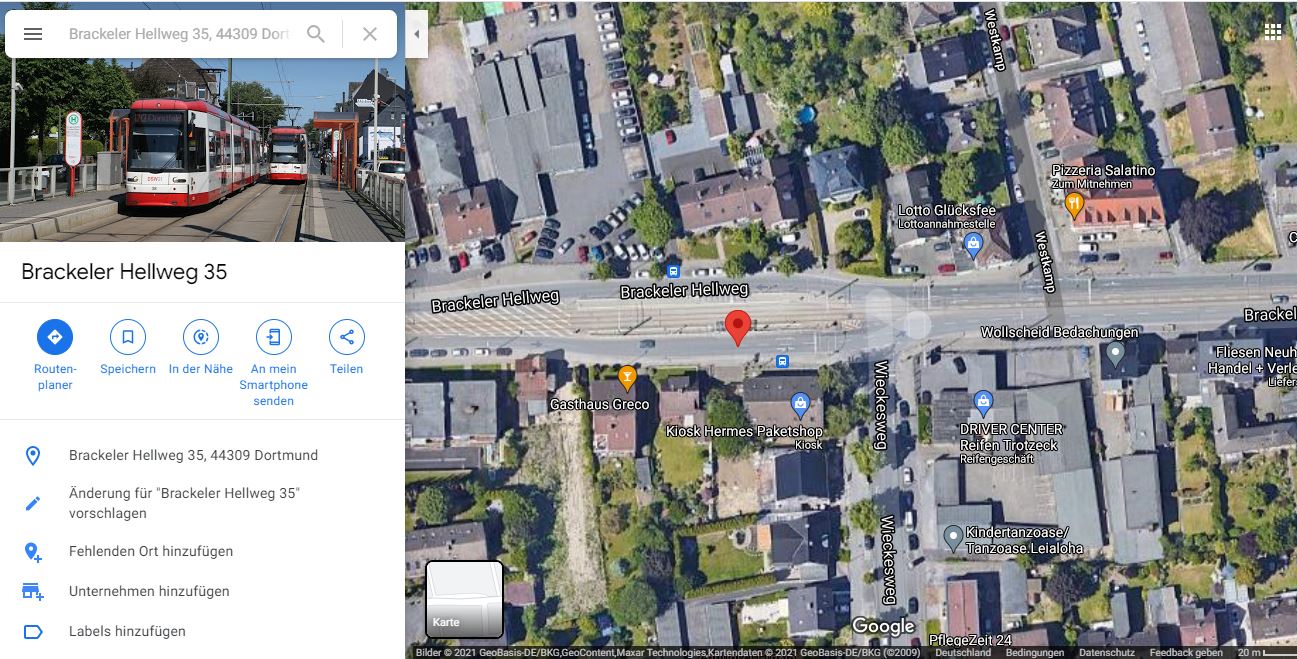
Task: Switch to Karte map view
Action: (x=464, y=599)
